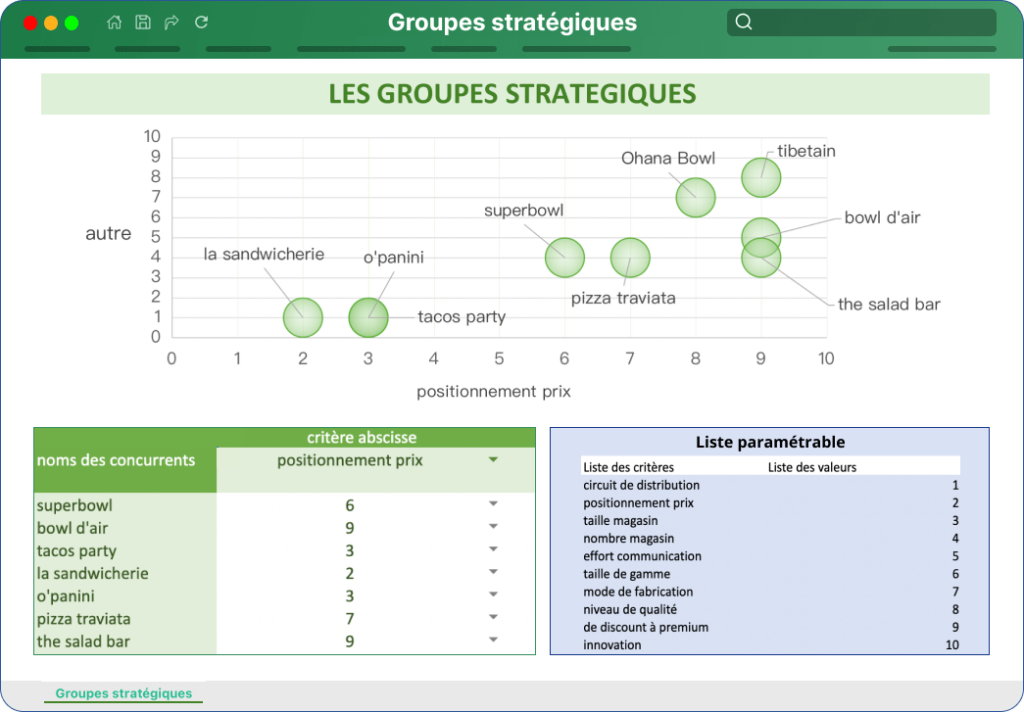The height and width of the screenshot is (712, 1024).
Task: Select the la sandwicherie bubble in chart
Action: tap(303, 317)
